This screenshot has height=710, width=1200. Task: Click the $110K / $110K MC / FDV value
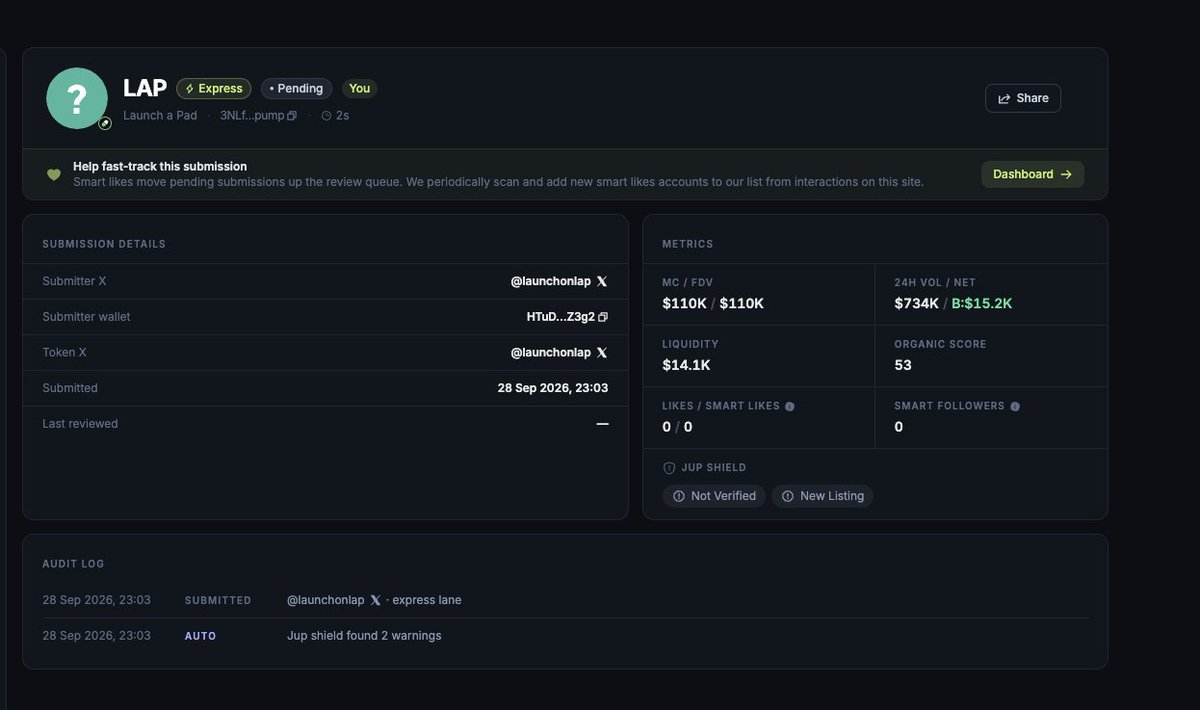(713, 303)
